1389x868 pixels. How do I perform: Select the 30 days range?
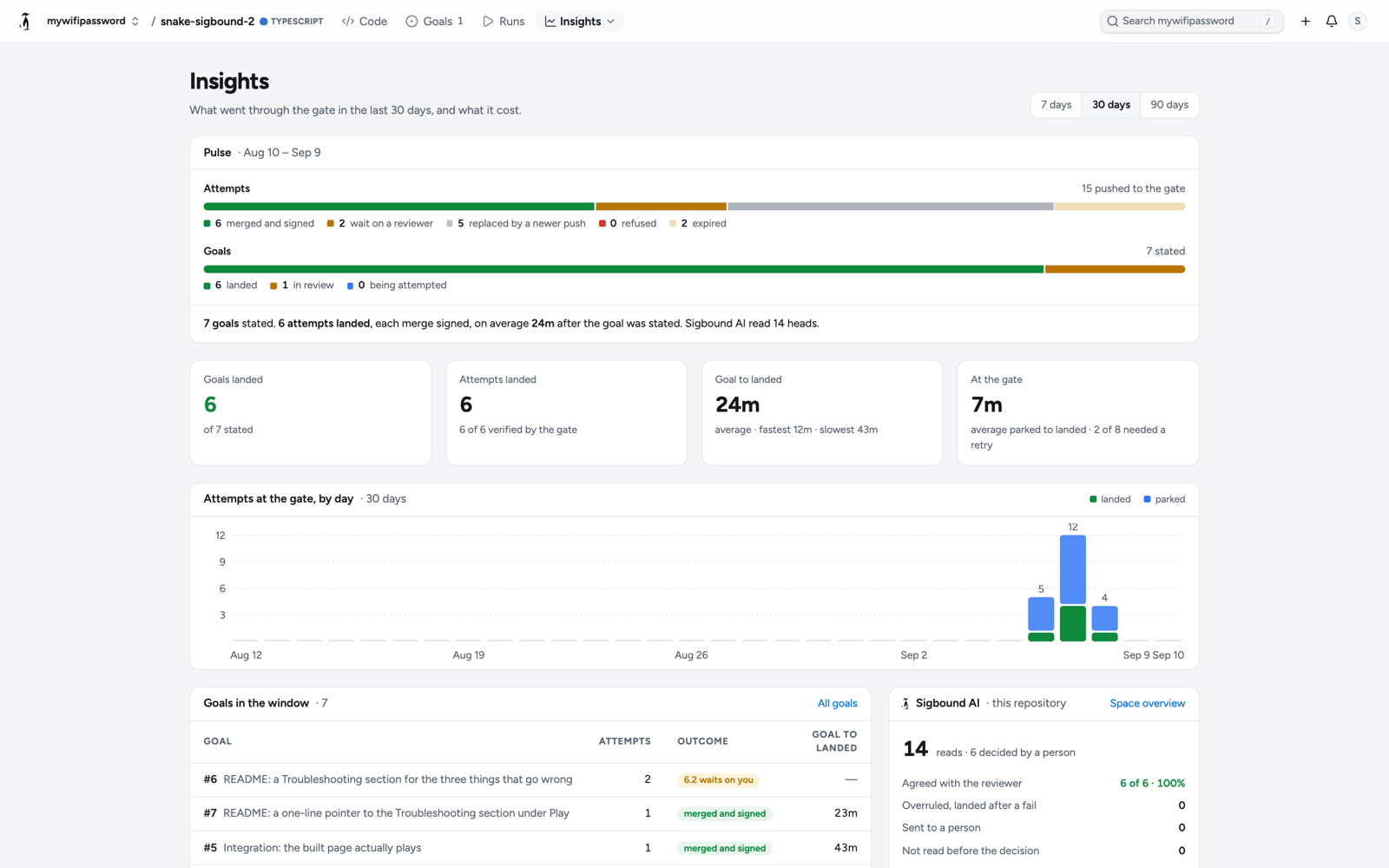tap(1110, 105)
